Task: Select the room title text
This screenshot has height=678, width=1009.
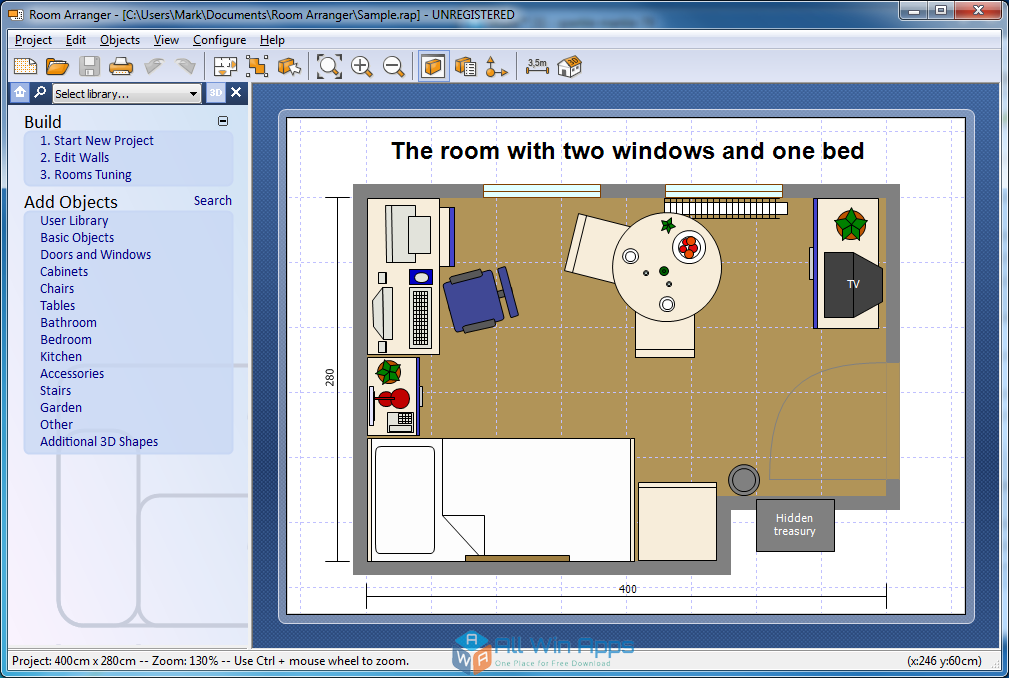Action: tap(627, 151)
